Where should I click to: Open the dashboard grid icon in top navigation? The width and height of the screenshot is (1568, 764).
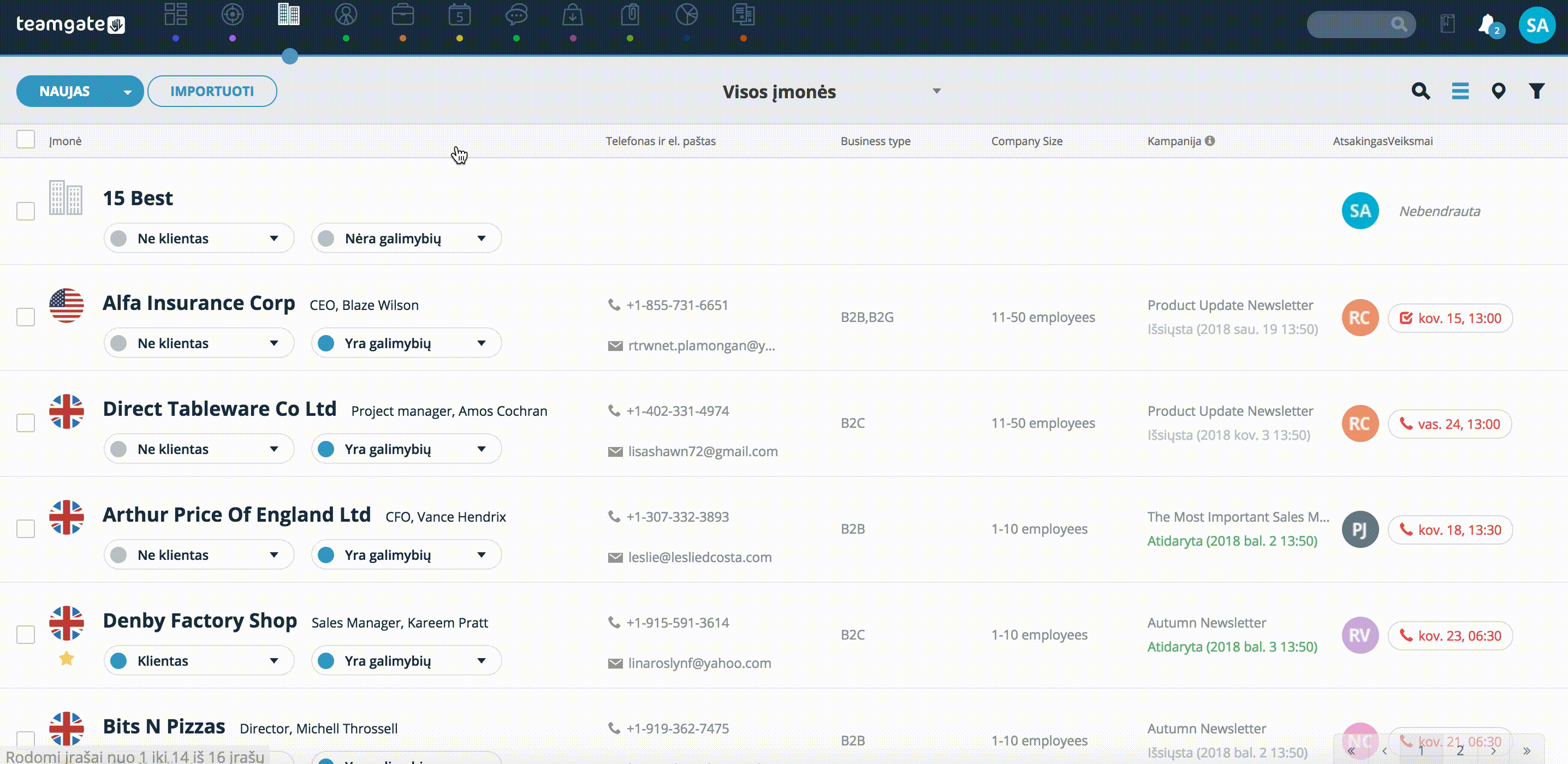[x=175, y=15]
